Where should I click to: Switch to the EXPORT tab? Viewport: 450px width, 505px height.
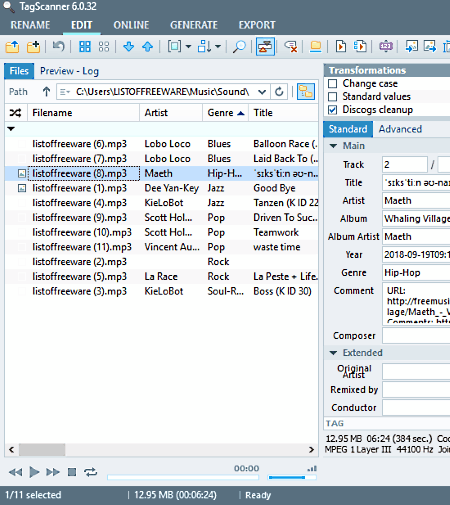[x=257, y=25]
